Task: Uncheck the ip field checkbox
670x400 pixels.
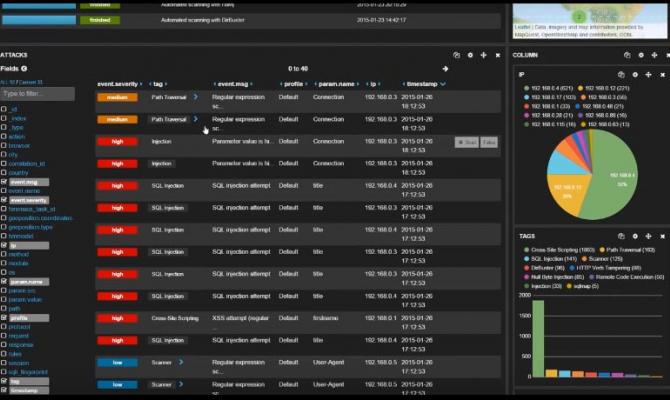Action: pyautogui.click(x=4, y=245)
